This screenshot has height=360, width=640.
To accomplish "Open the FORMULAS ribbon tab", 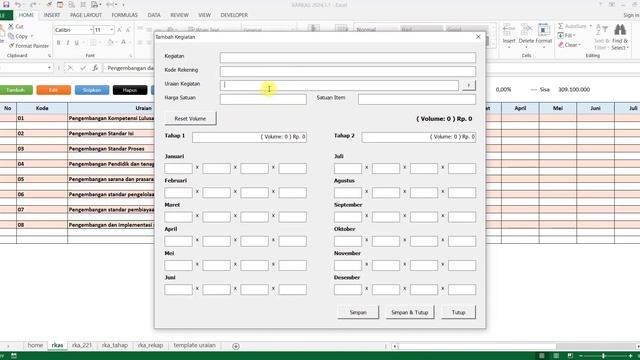I will click(x=124, y=15).
